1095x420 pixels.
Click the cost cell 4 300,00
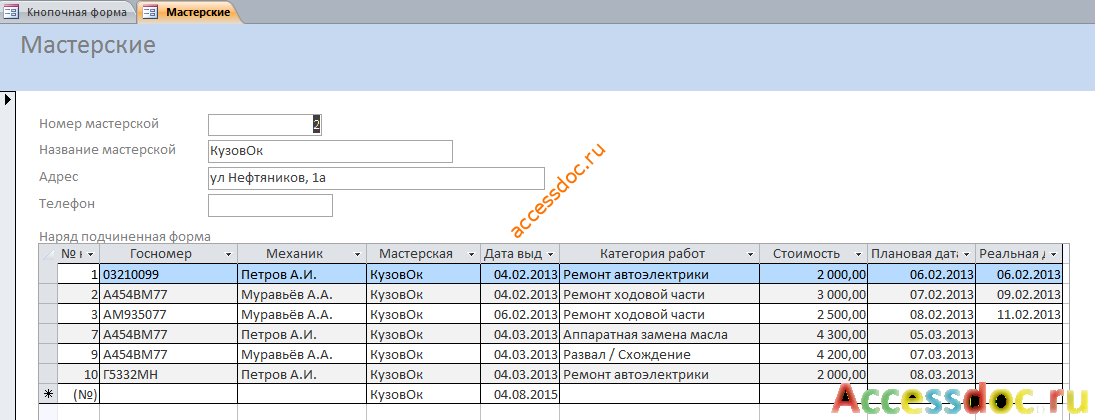813,335
